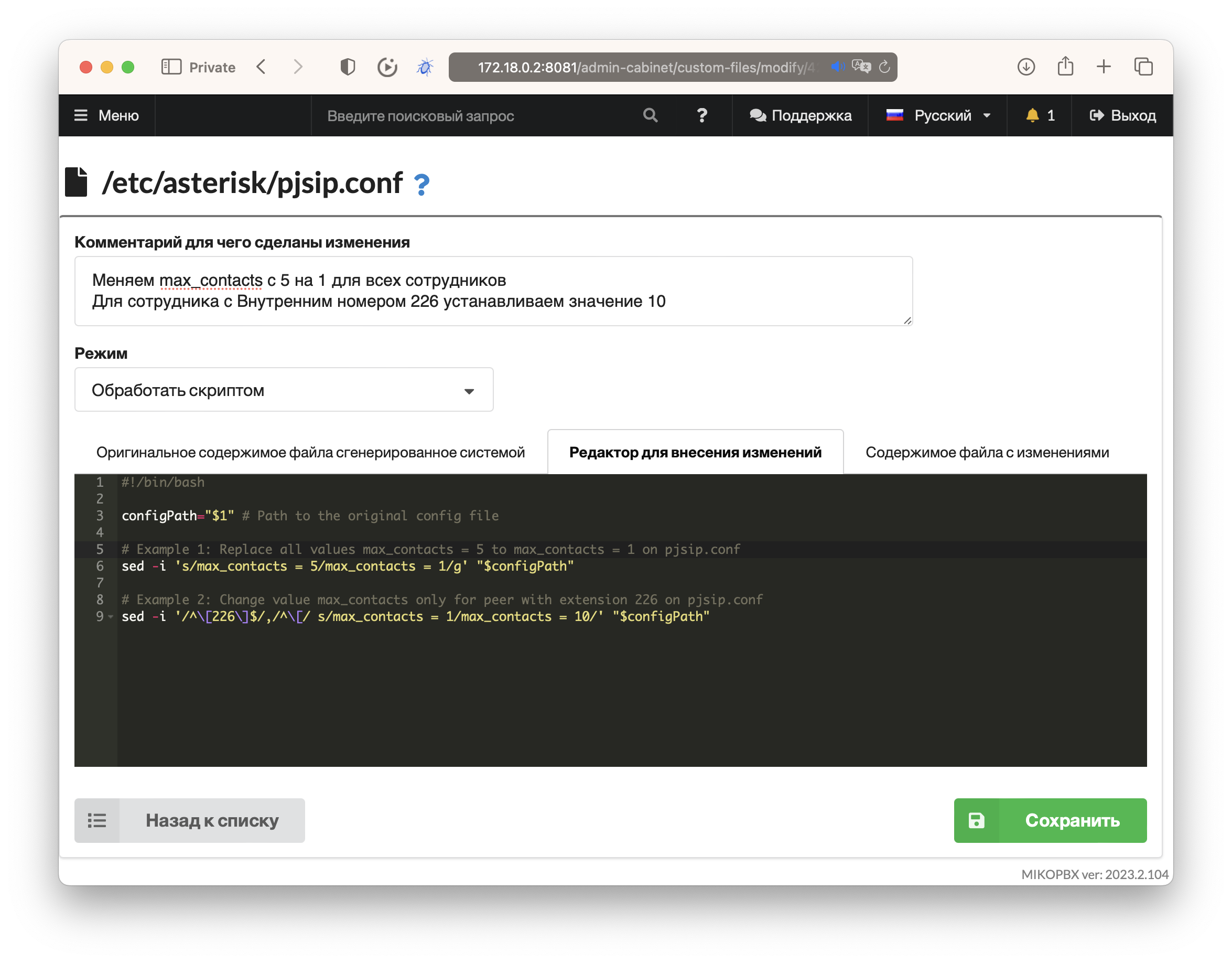
Task: Open the Меню hamburger menu
Action: [106, 116]
